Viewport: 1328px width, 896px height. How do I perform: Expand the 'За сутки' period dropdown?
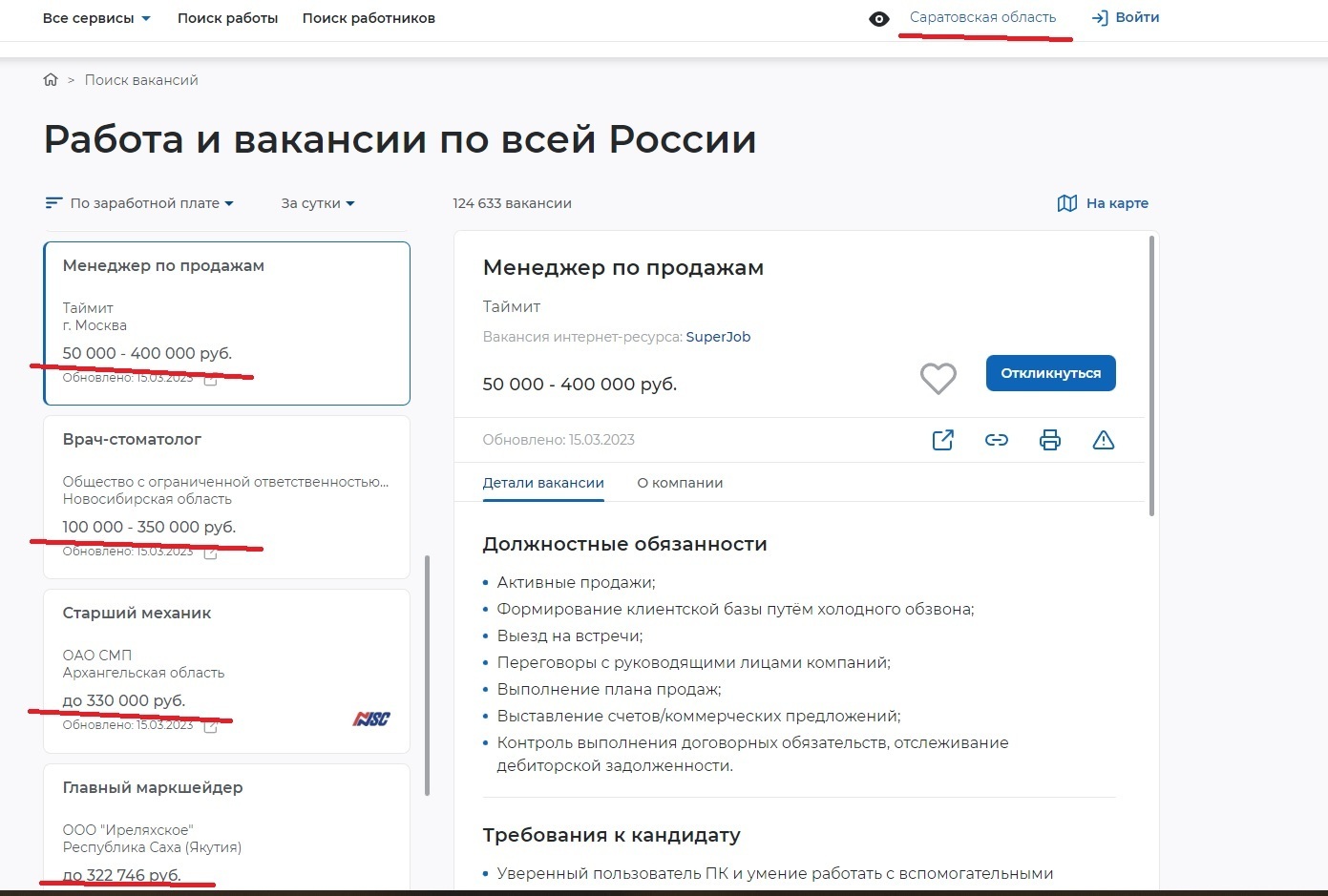pyautogui.click(x=317, y=203)
